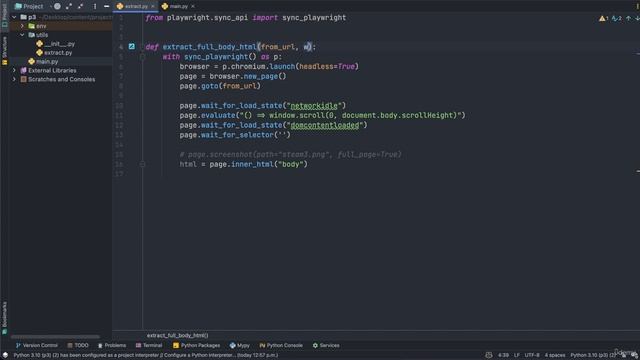Viewport: 640px width, 360px height.
Task: Click the extract_full_body_html() breadcrumb
Action: coord(177,336)
